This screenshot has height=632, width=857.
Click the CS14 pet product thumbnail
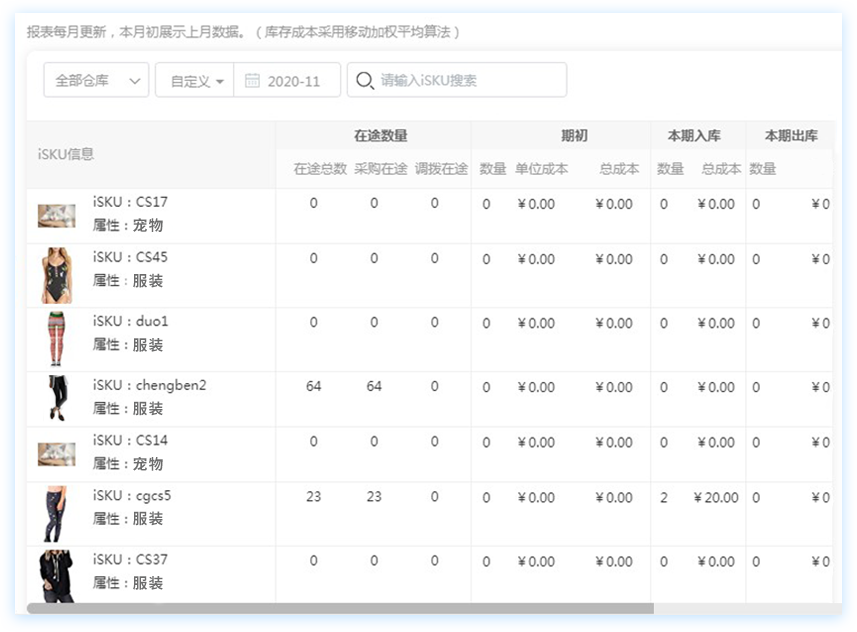point(57,454)
